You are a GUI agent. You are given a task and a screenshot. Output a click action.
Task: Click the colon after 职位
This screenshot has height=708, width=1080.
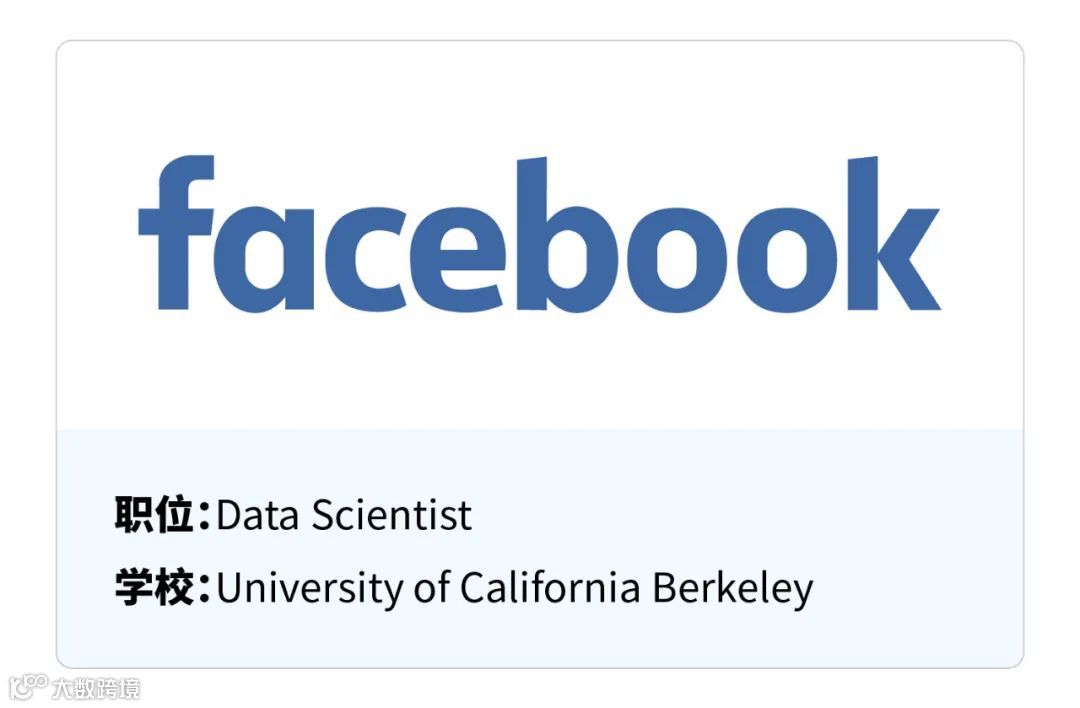coord(204,517)
